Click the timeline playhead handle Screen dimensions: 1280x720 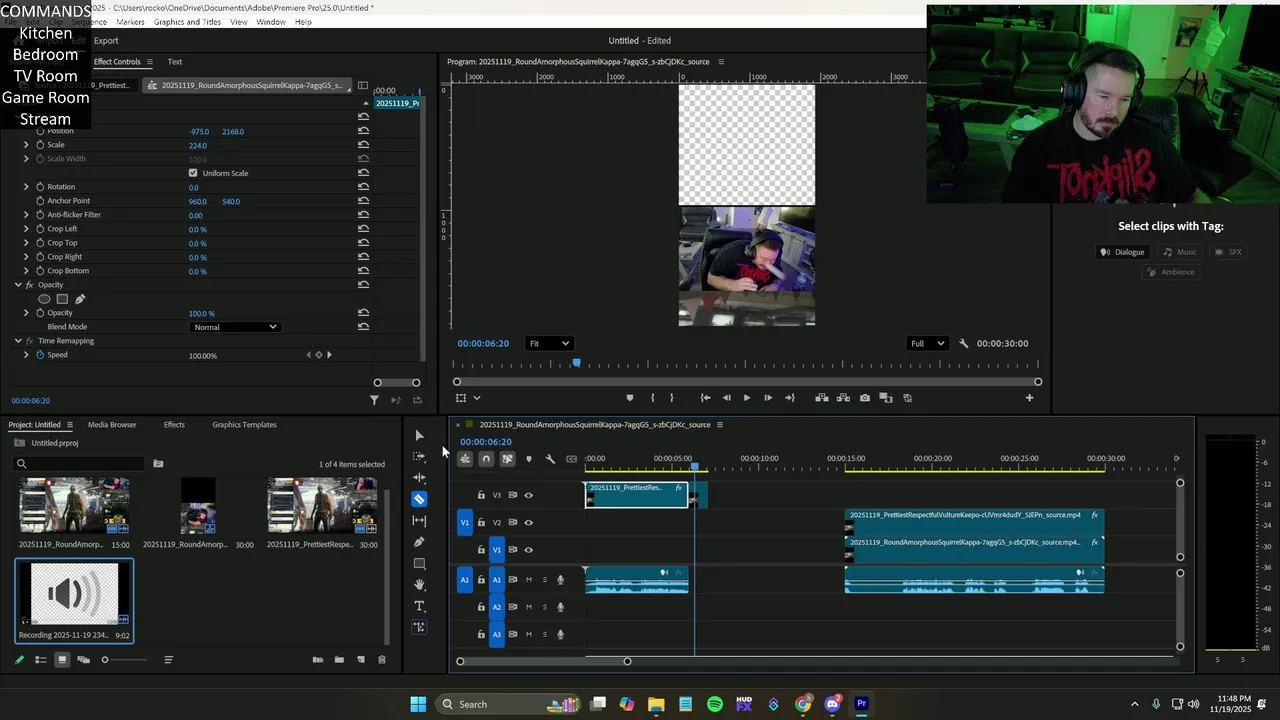coord(695,467)
